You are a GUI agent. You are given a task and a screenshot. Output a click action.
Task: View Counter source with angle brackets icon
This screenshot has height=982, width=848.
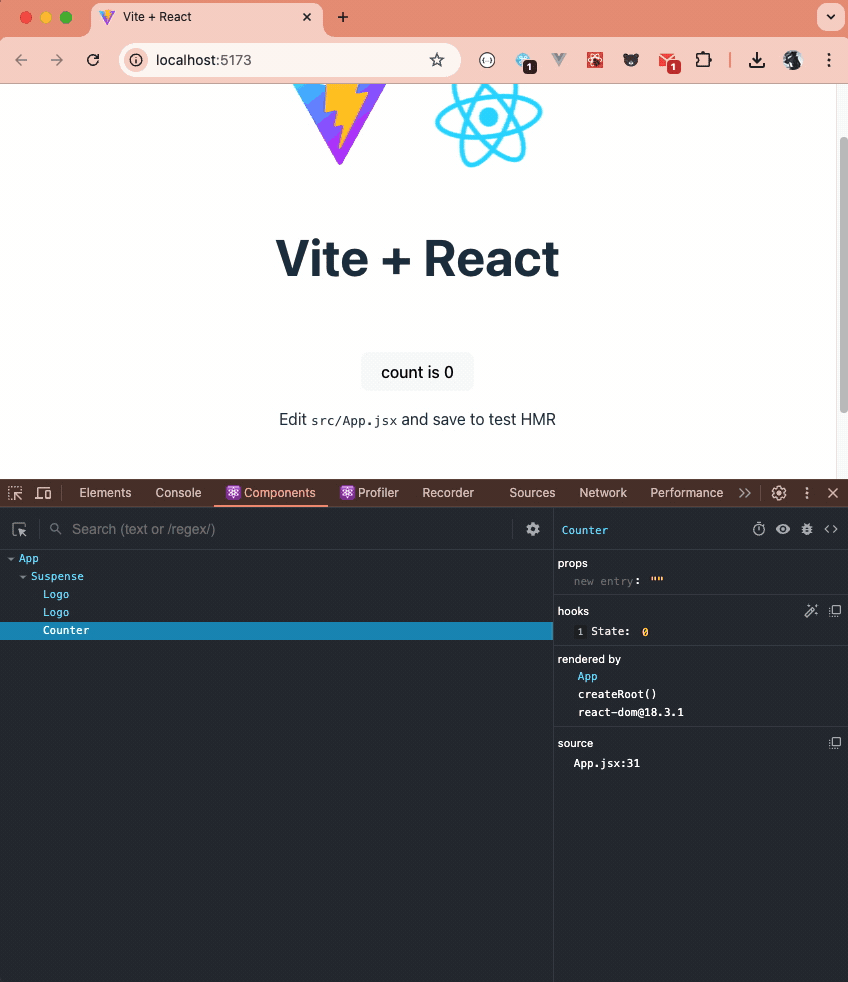click(831, 529)
